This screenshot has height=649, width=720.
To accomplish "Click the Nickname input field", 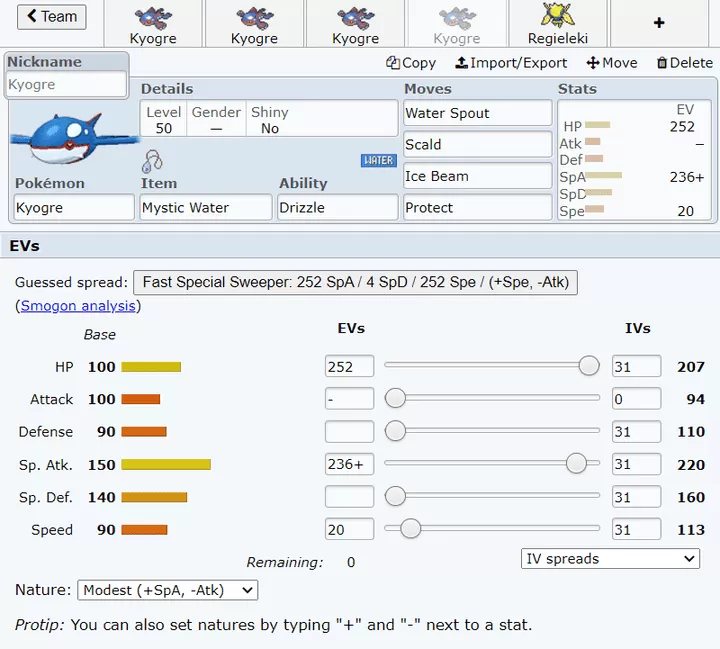I will coord(67,84).
